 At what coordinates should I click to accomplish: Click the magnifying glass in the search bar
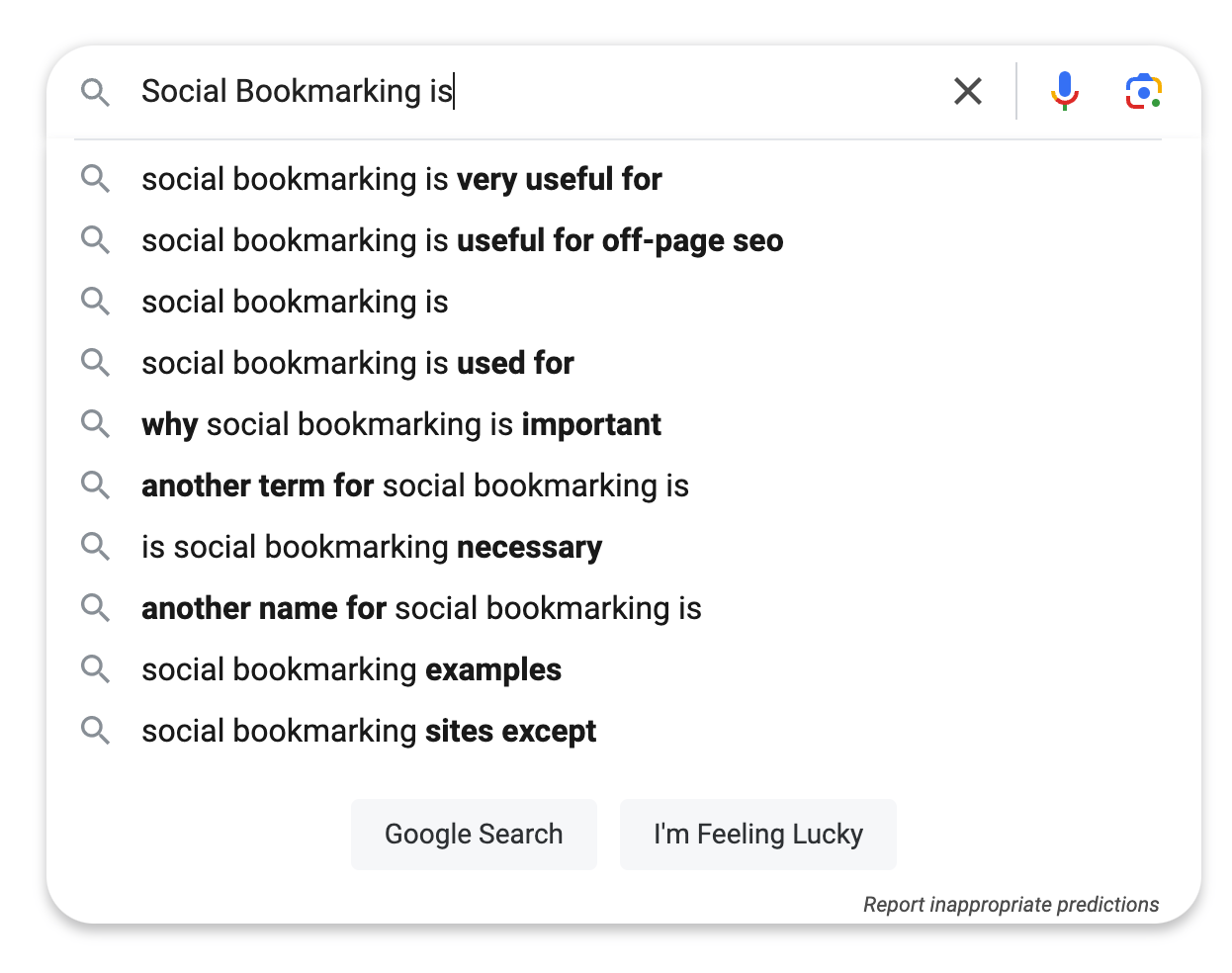tap(96, 91)
